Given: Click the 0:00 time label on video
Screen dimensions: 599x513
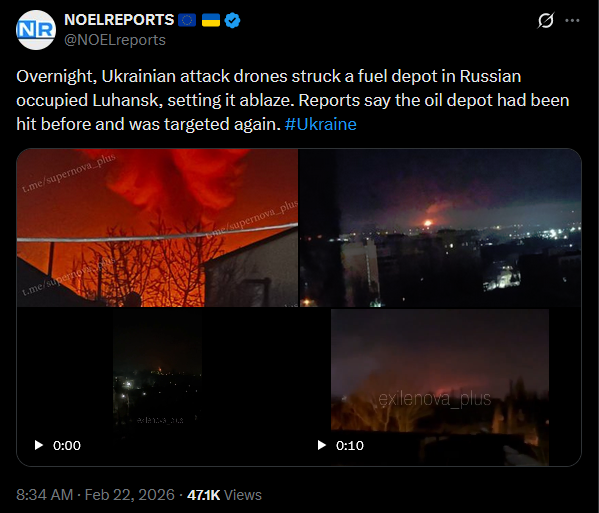Looking at the screenshot, I should [67, 445].
